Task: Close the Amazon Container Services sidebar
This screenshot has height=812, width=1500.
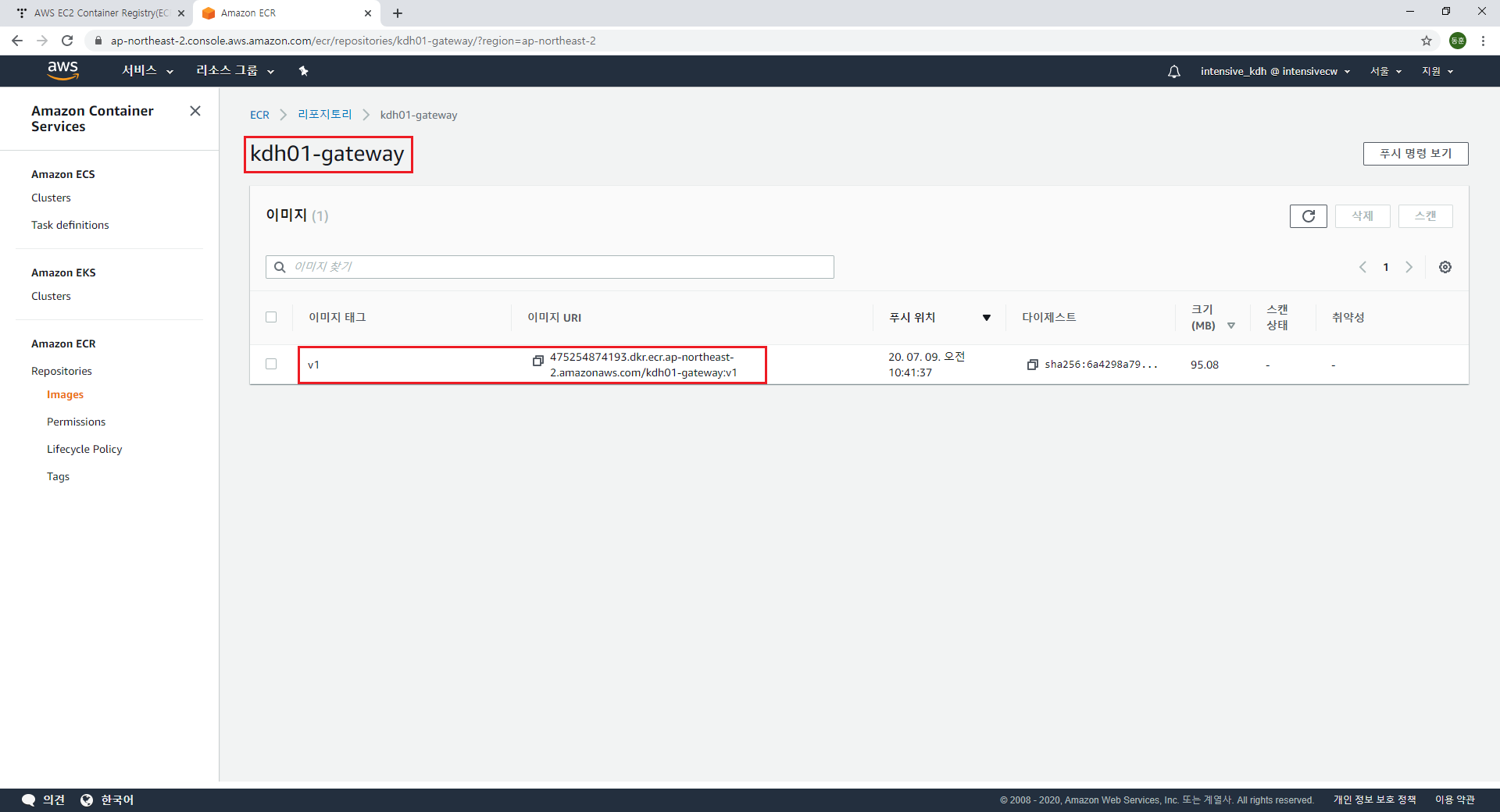Action: (195, 111)
